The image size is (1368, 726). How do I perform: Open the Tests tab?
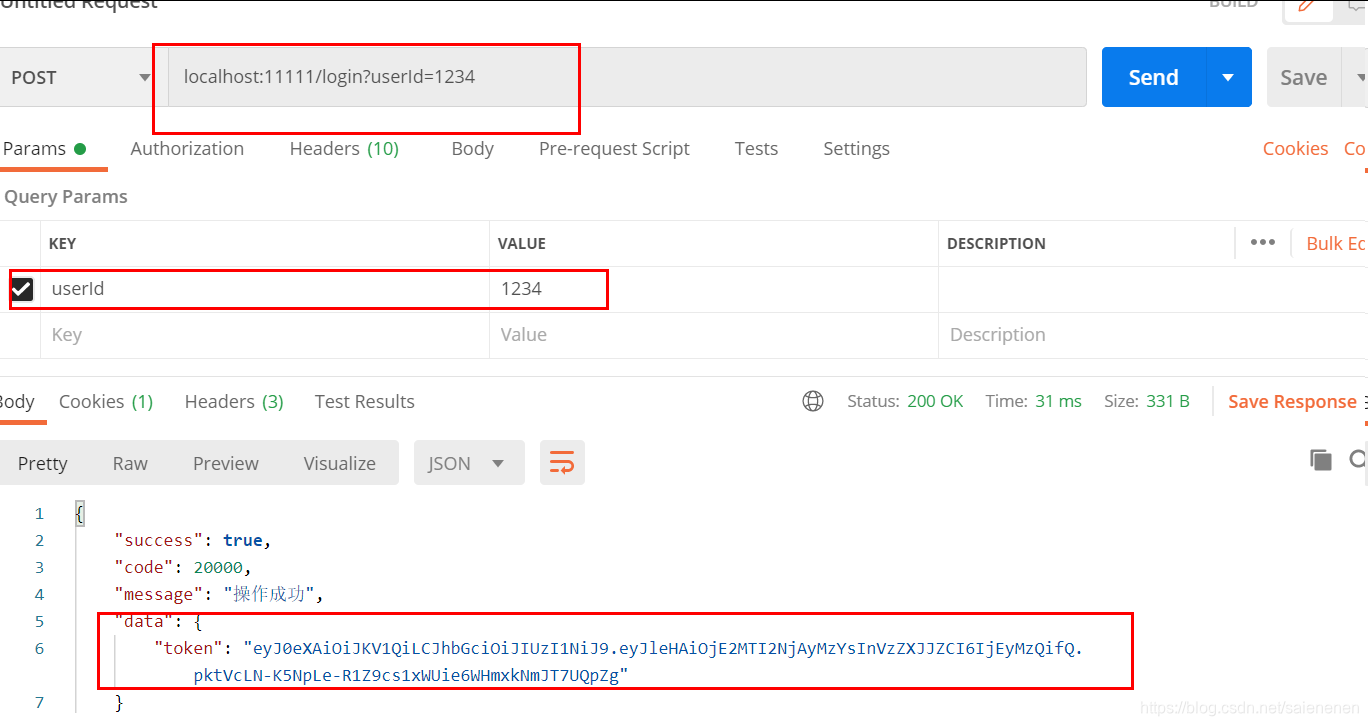click(756, 149)
